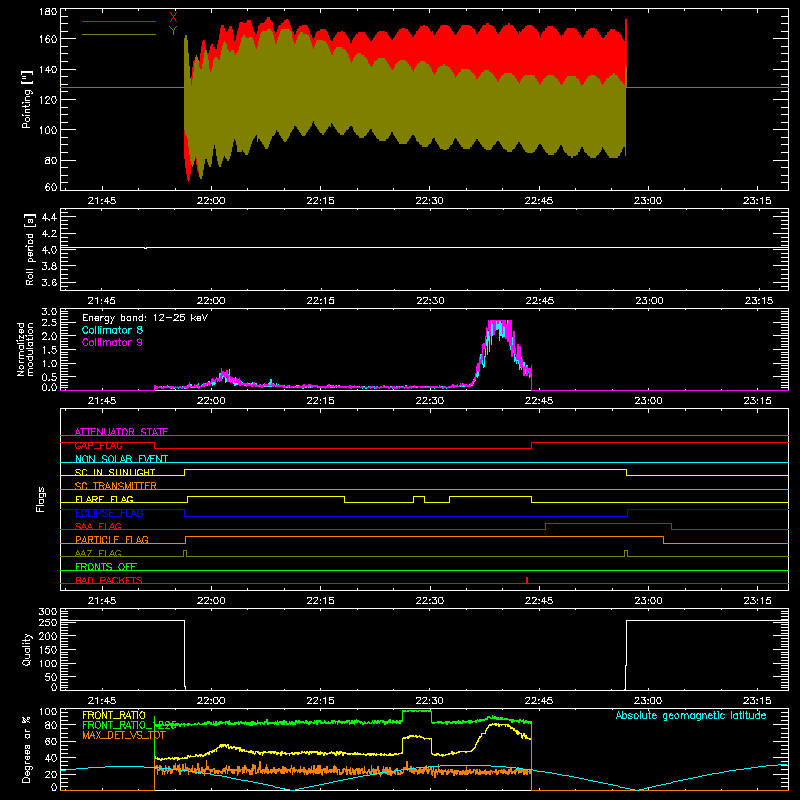The height and width of the screenshot is (800, 800).
Task: Click the 22:45 time label under modulation plot
Action: [x=539, y=401]
